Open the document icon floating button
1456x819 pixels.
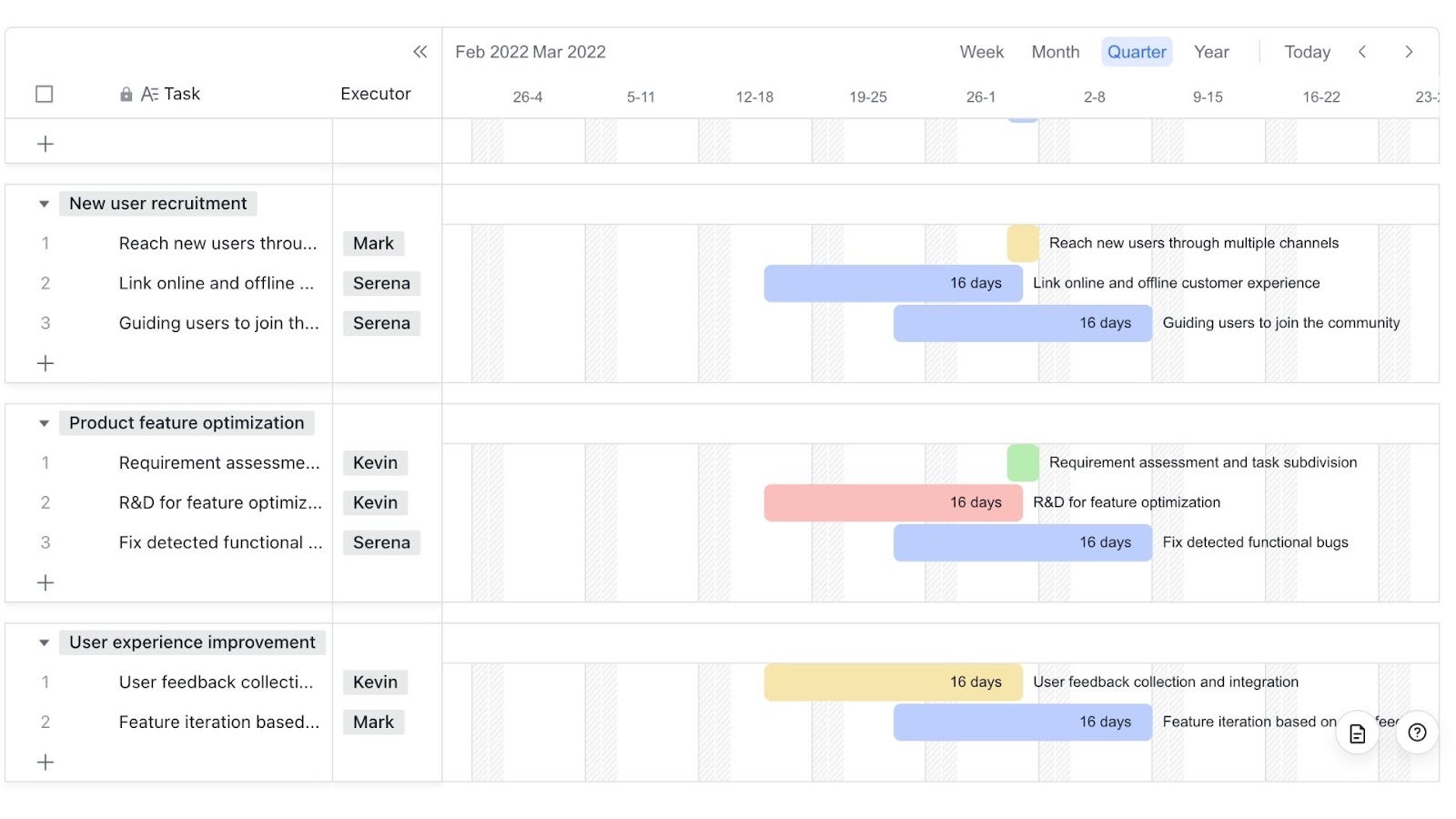pos(1357,733)
